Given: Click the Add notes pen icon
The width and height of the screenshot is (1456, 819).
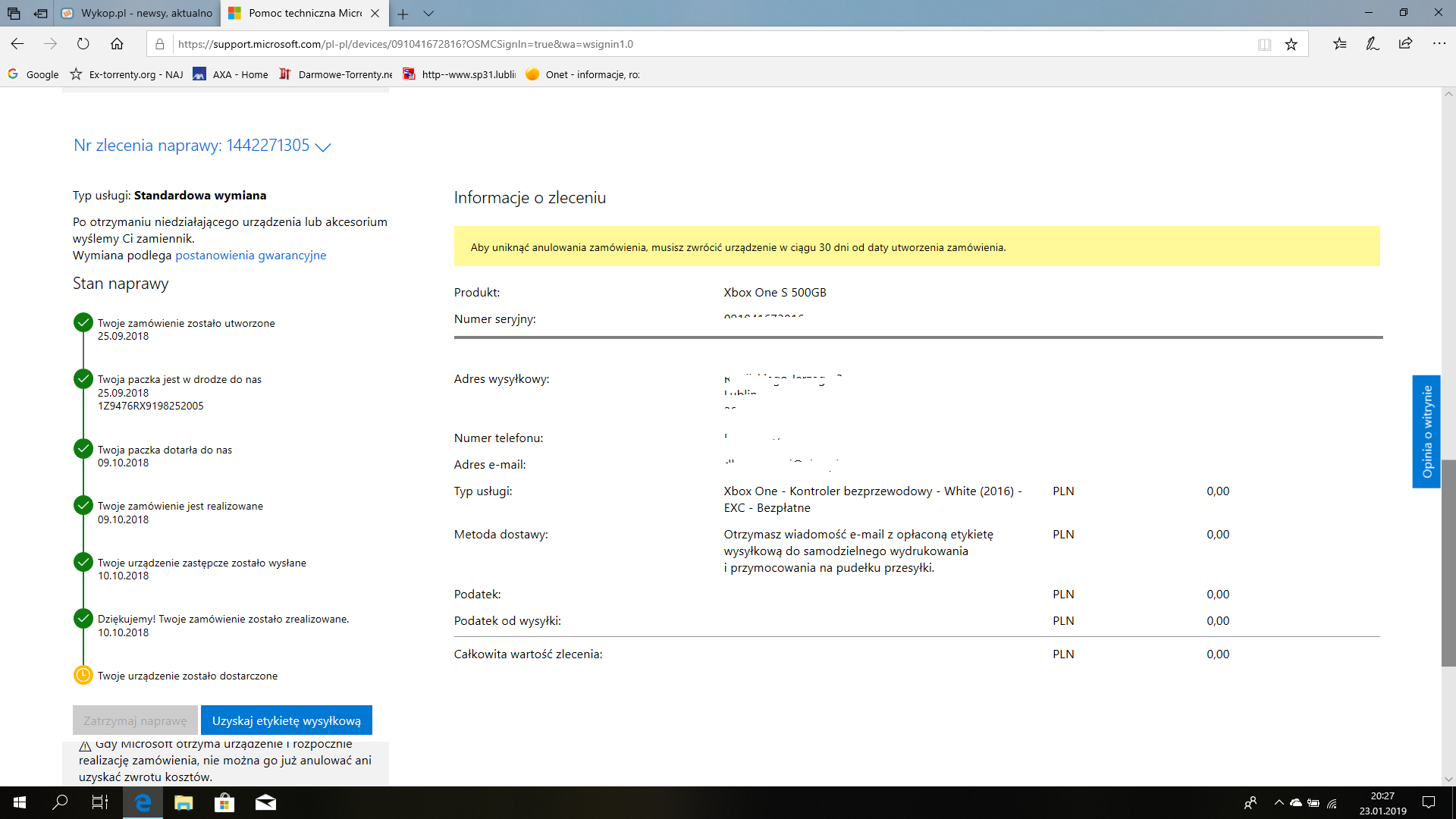Looking at the screenshot, I should 1373,44.
